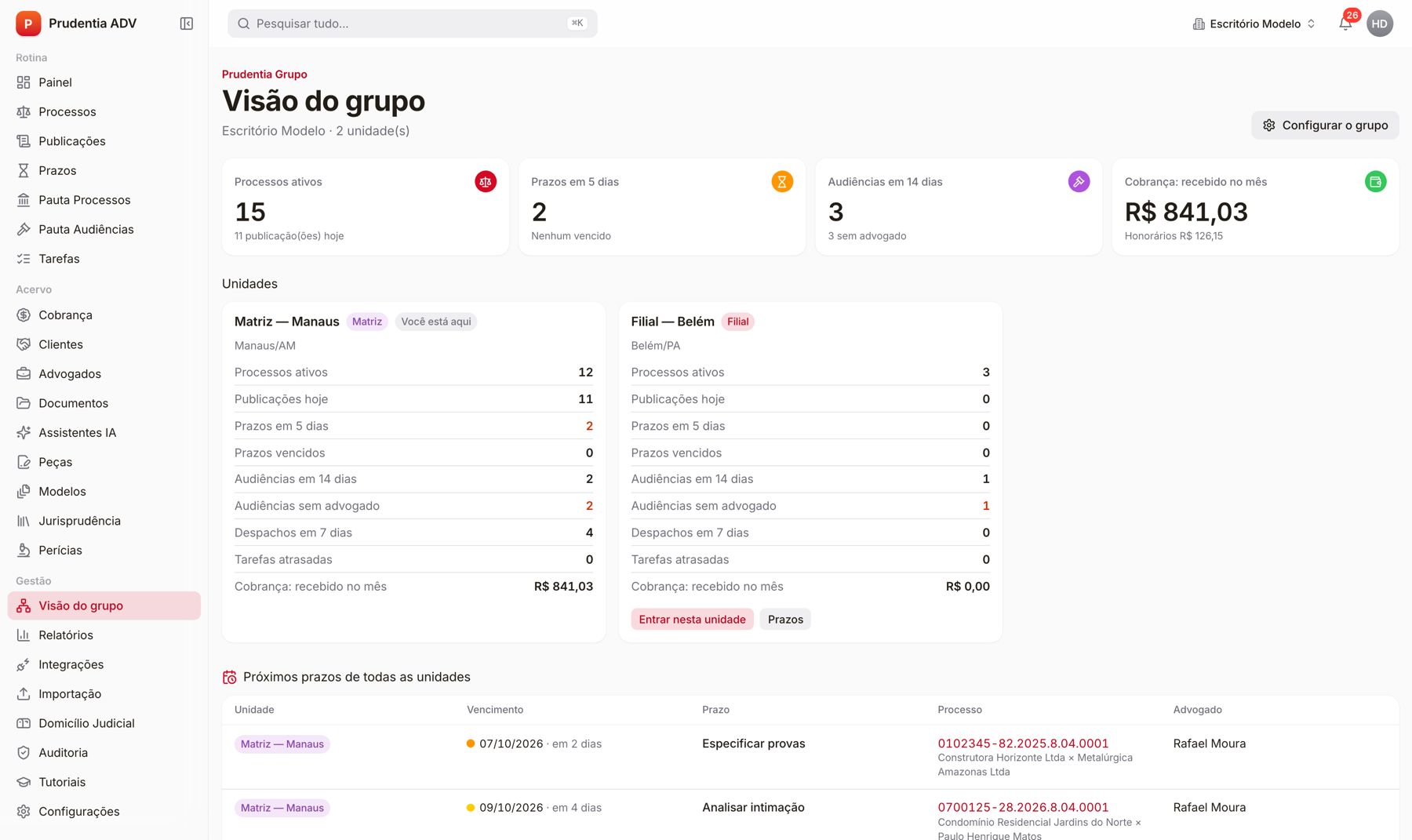The height and width of the screenshot is (840, 1412).
Task: Click the Assistentes IA sparkle icon
Action: (x=24, y=433)
